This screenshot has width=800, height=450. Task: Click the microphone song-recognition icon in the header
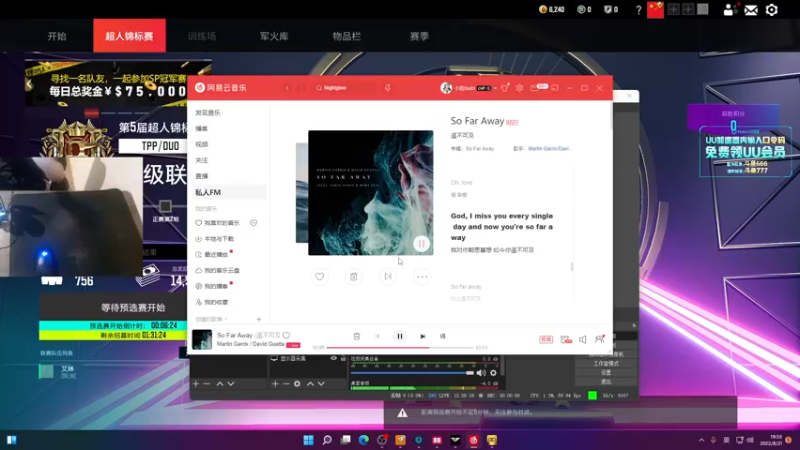coord(387,88)
